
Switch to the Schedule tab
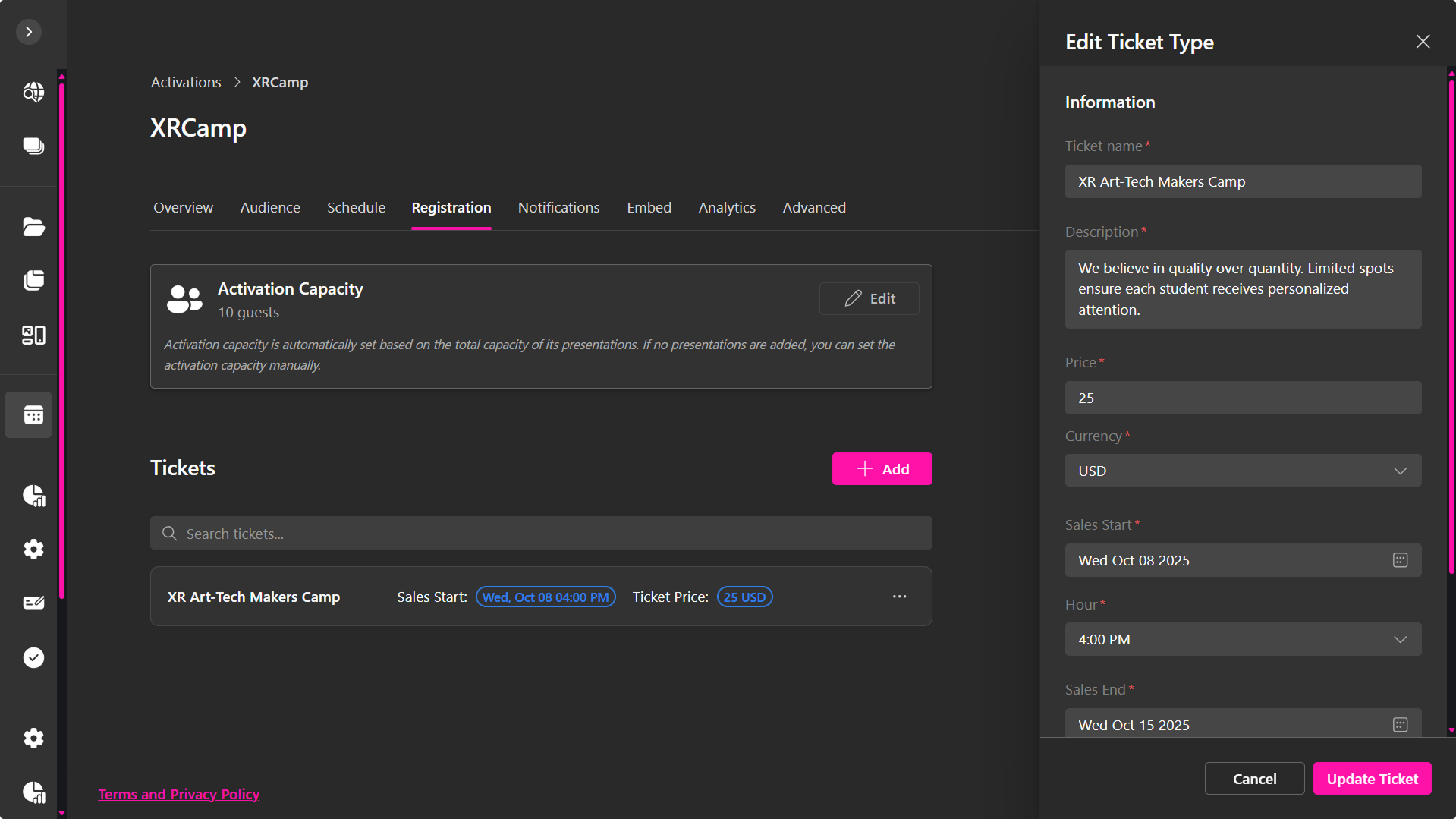356,208
